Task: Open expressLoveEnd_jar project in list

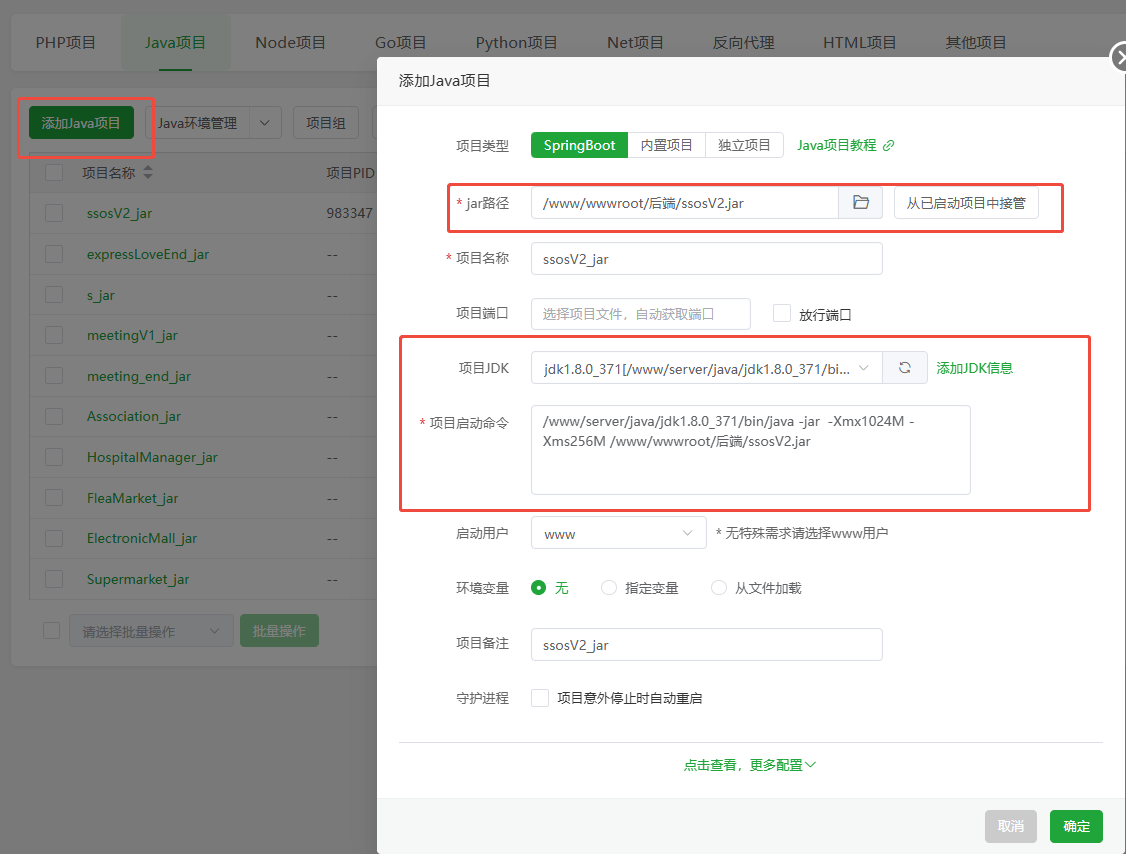Action: tap(148, 254)
